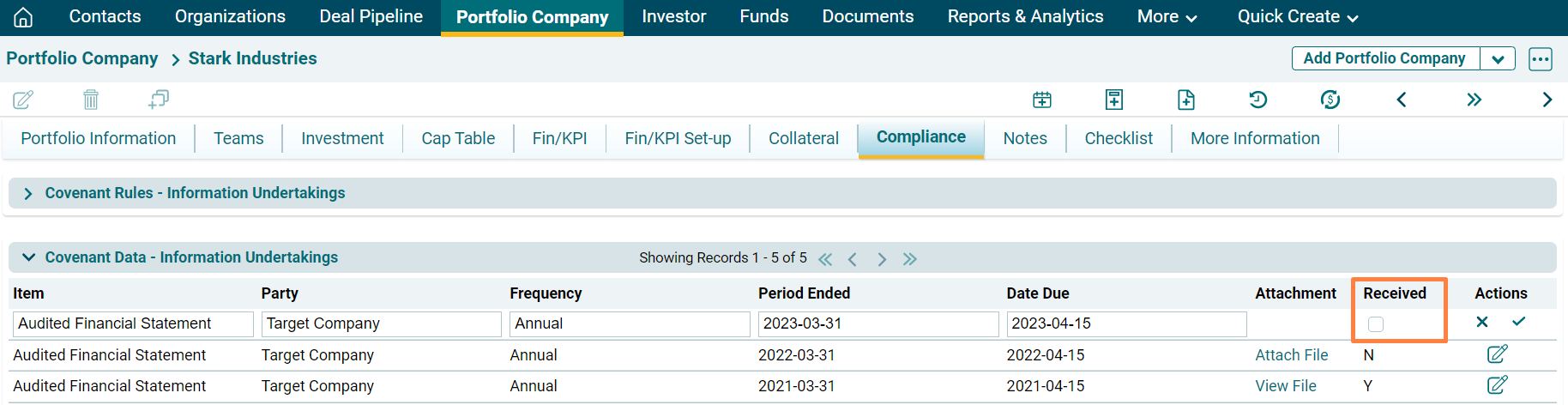The width and height of the screenshot is (1568, 405).
Task: Click the calendar add icon in toolbar
Action: 1042,100
